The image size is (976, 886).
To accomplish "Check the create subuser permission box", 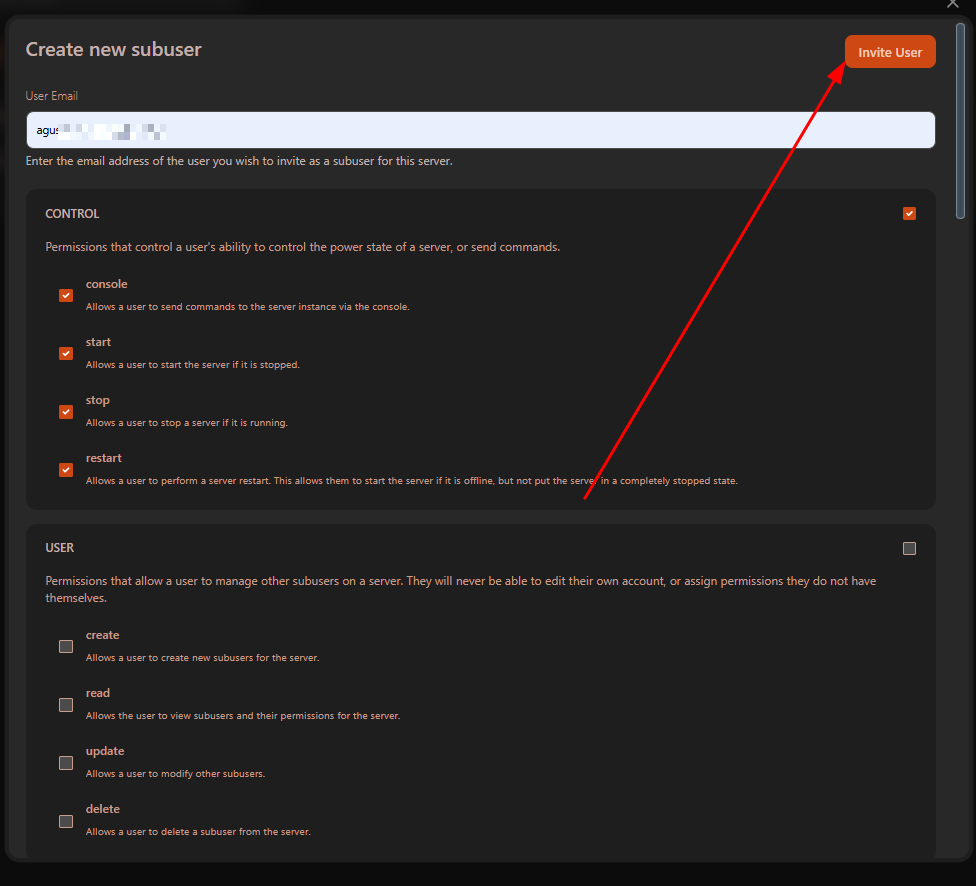I will [x=66, y=646].
